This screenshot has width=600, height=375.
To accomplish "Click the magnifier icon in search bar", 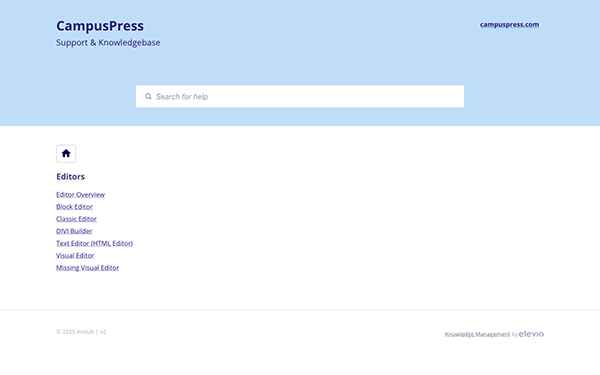I will [x=148, y=96].
